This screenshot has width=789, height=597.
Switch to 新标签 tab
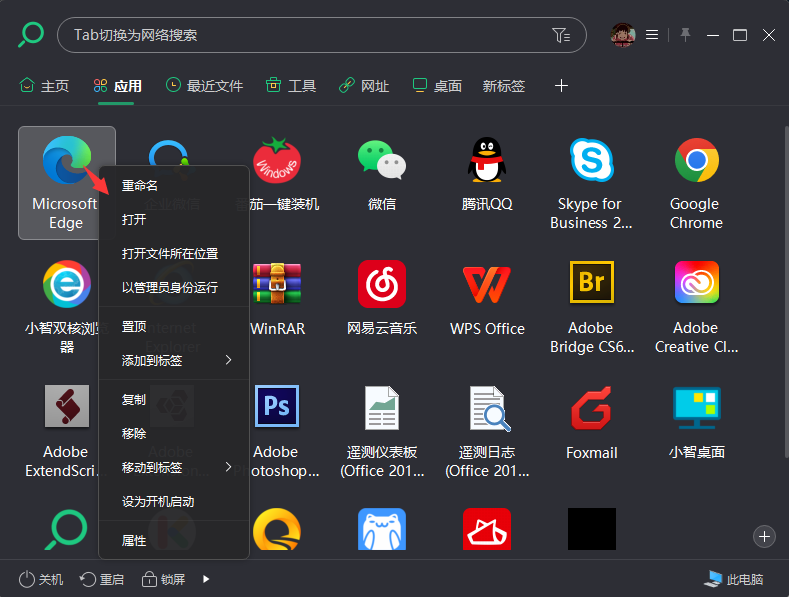click(x=504, y=86)
